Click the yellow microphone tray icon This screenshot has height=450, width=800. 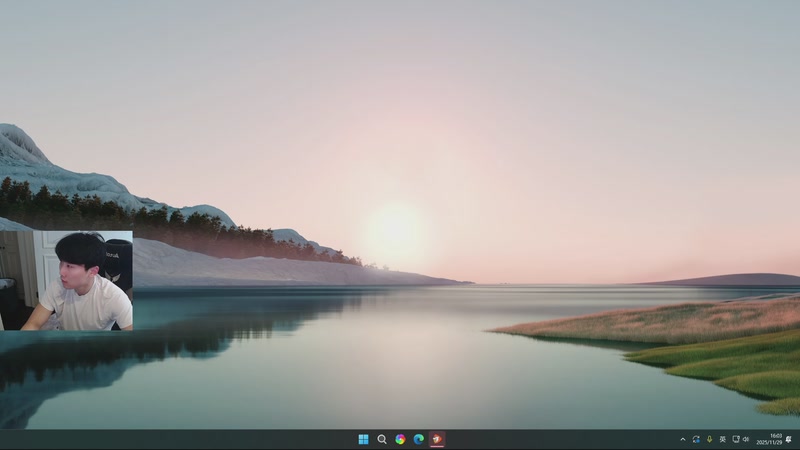[709, 439]
